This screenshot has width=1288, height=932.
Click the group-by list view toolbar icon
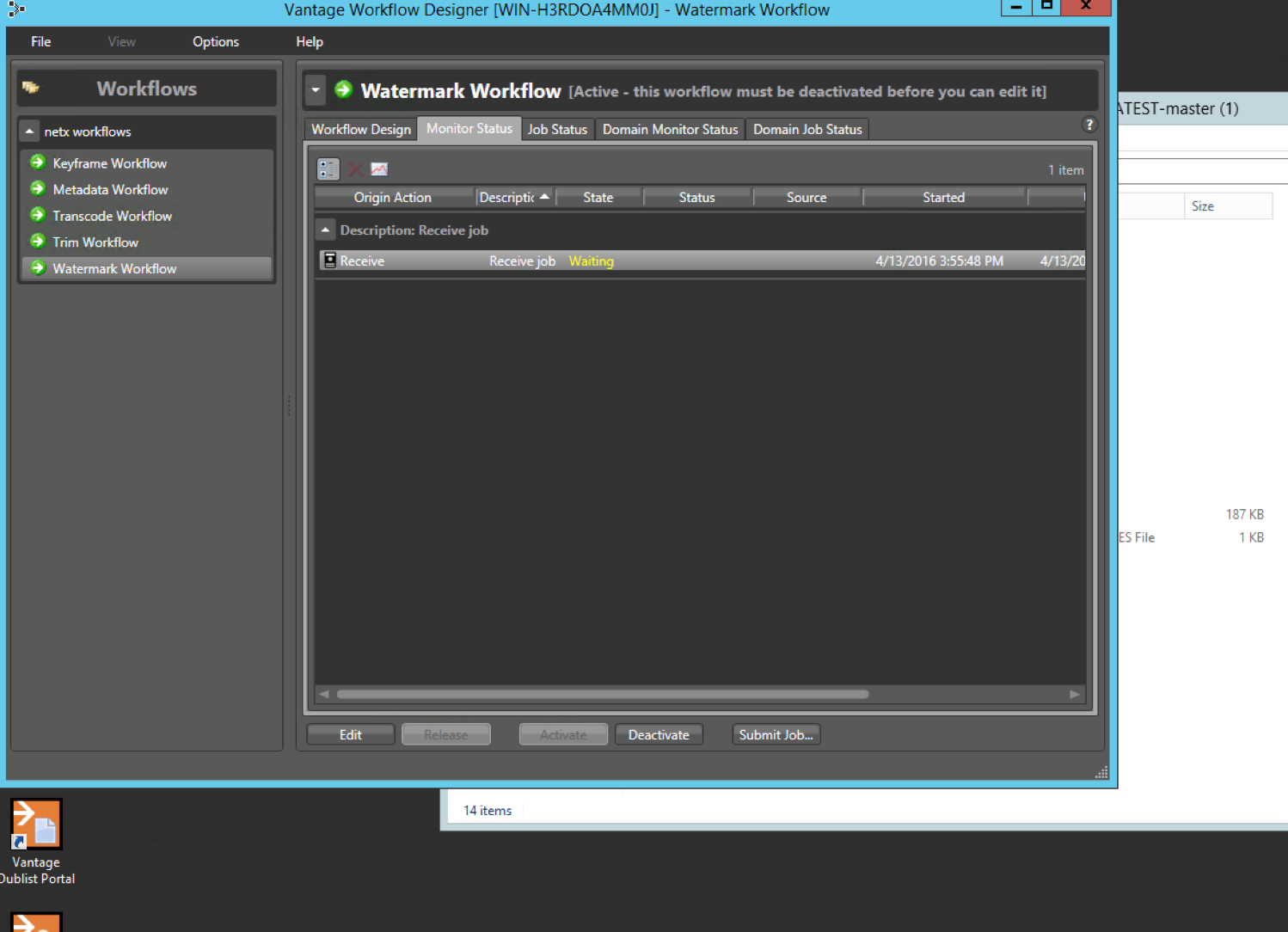click(328, 169)
